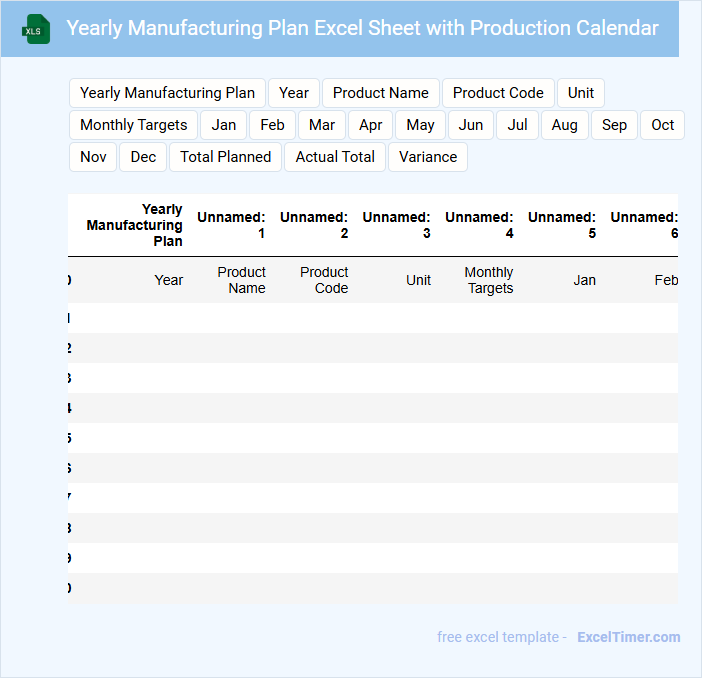This screenshot has height=678, width=702.
Task: Select the Monthly Targets tag
Action: tap(133, 125)
